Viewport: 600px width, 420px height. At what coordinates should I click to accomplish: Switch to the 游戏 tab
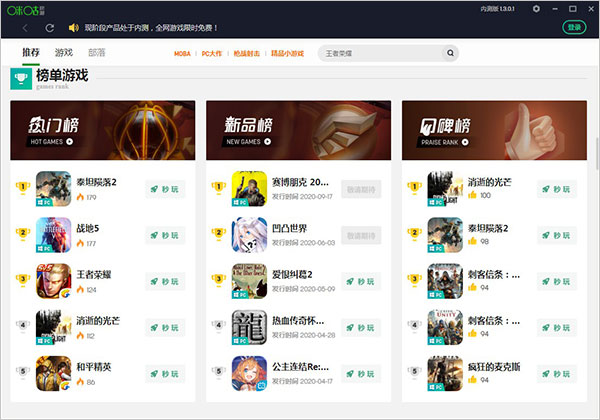pyautogui.click(x=64, y=52)
